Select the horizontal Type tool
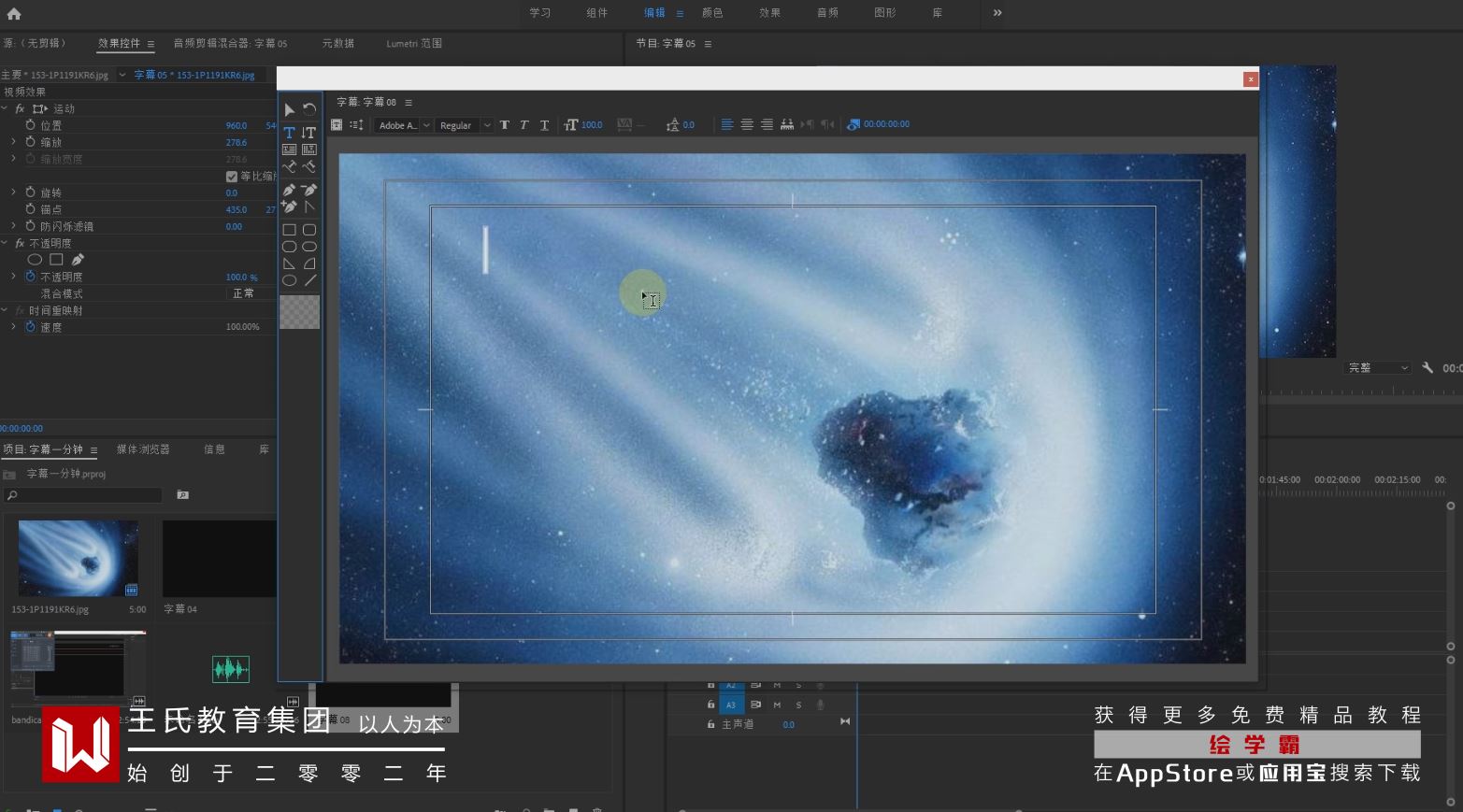Screen dimensions: 1463x812 pyautogui.click(x=289, y=133)
